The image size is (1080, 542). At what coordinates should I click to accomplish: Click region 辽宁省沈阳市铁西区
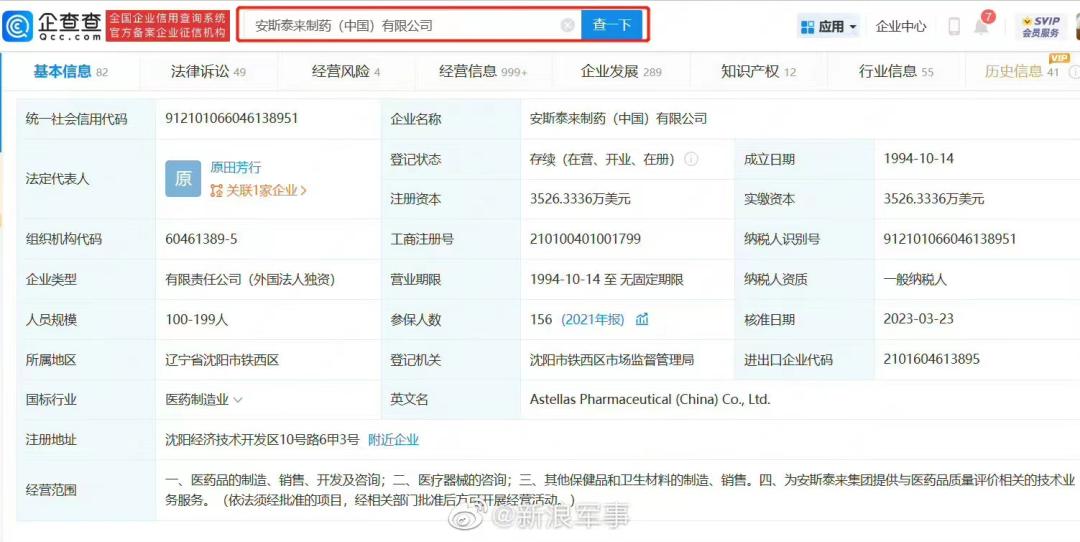222,359
